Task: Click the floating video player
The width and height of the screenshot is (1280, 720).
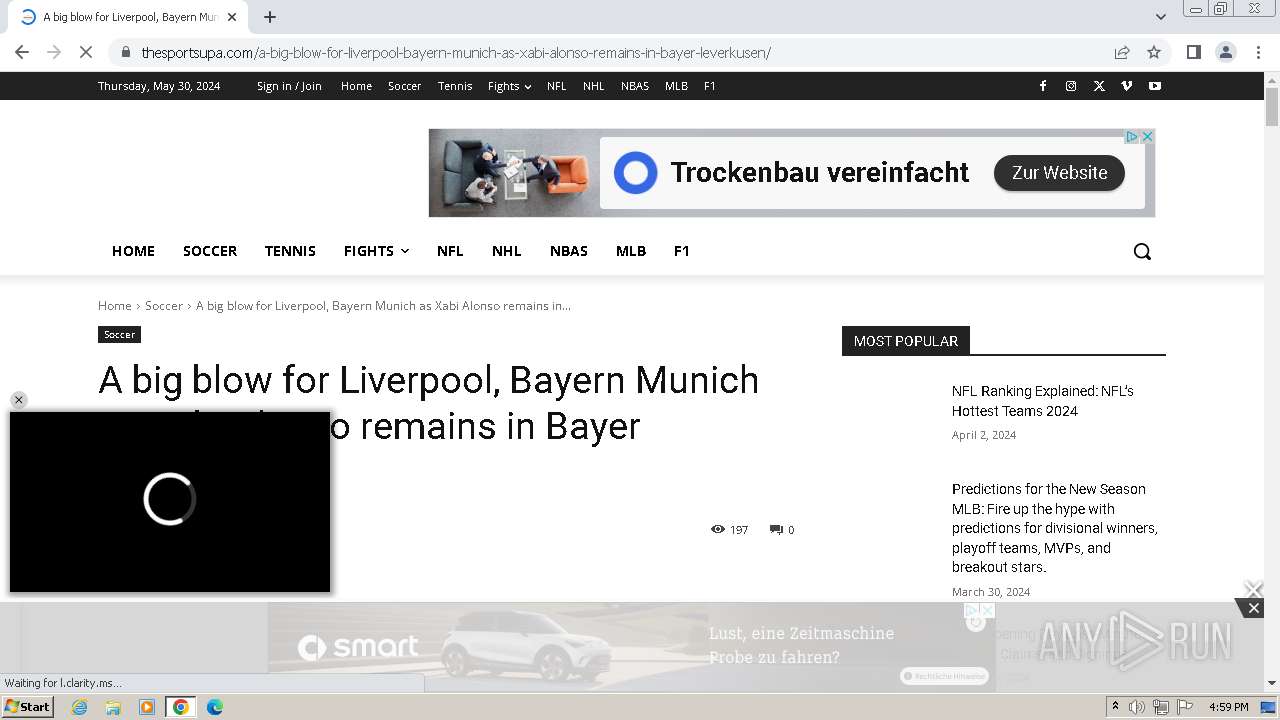Action: (x=170, y=502)
